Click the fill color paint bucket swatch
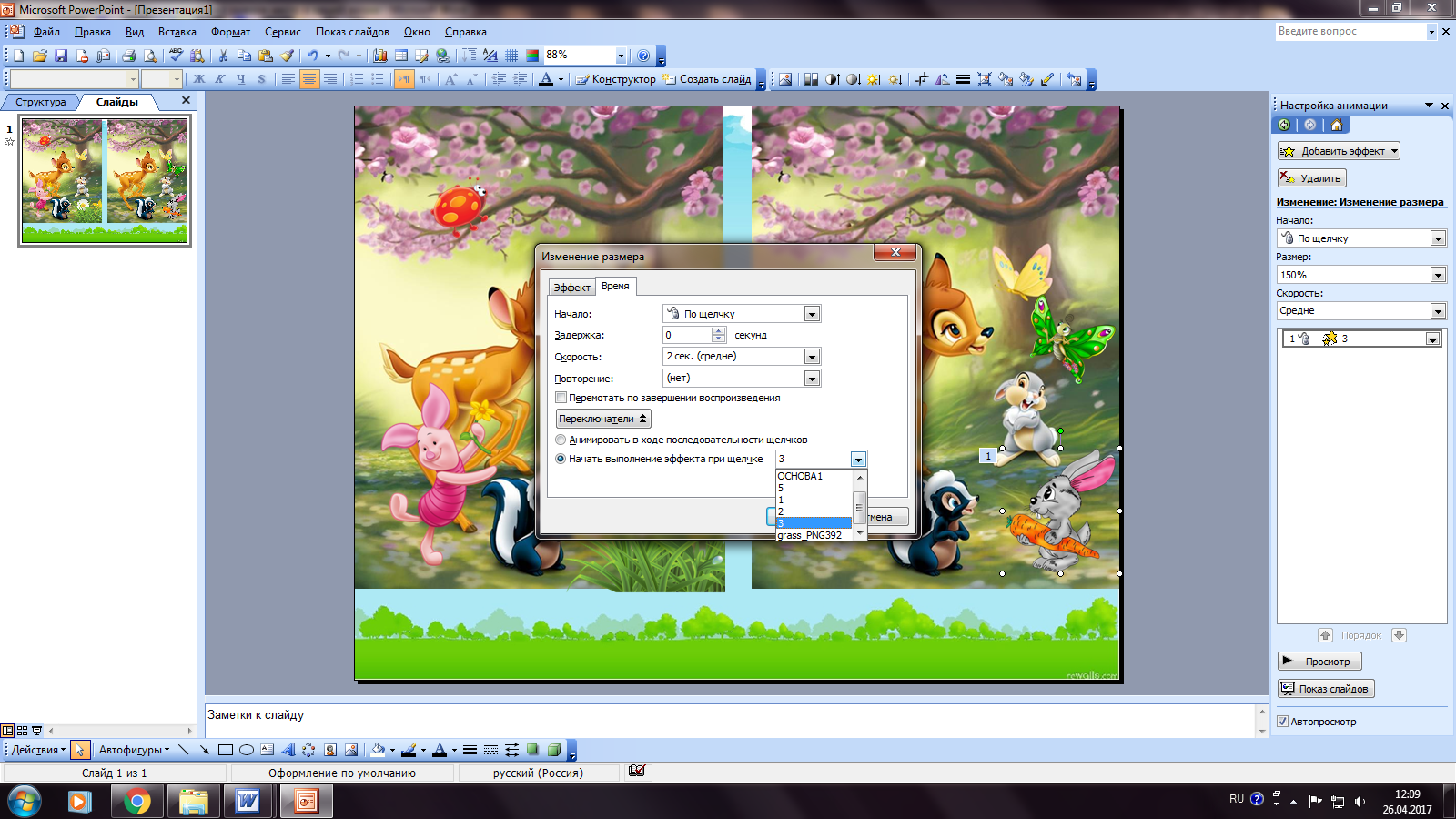The image size is (1456, 819). (378, 750)
